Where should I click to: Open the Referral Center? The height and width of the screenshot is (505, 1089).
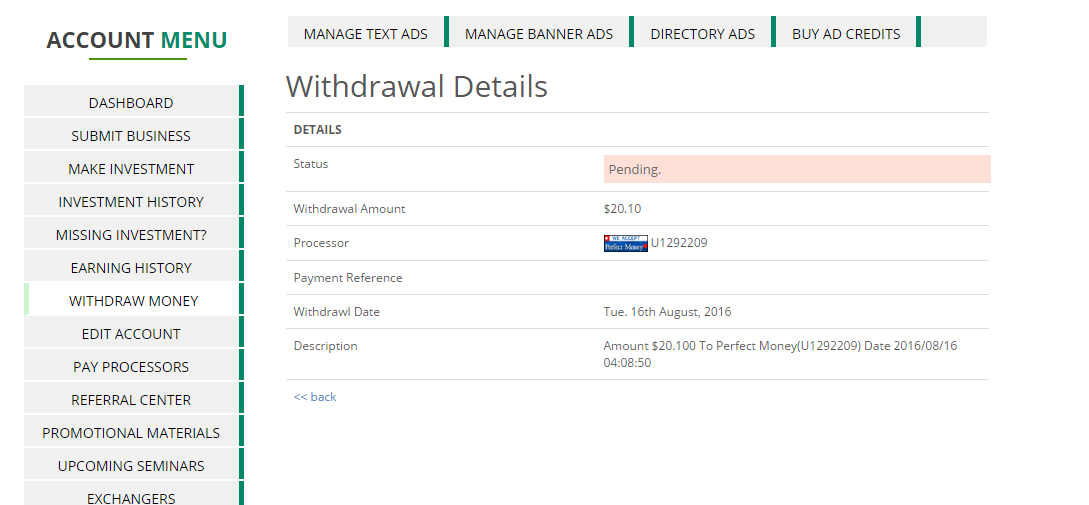[131, 400]
